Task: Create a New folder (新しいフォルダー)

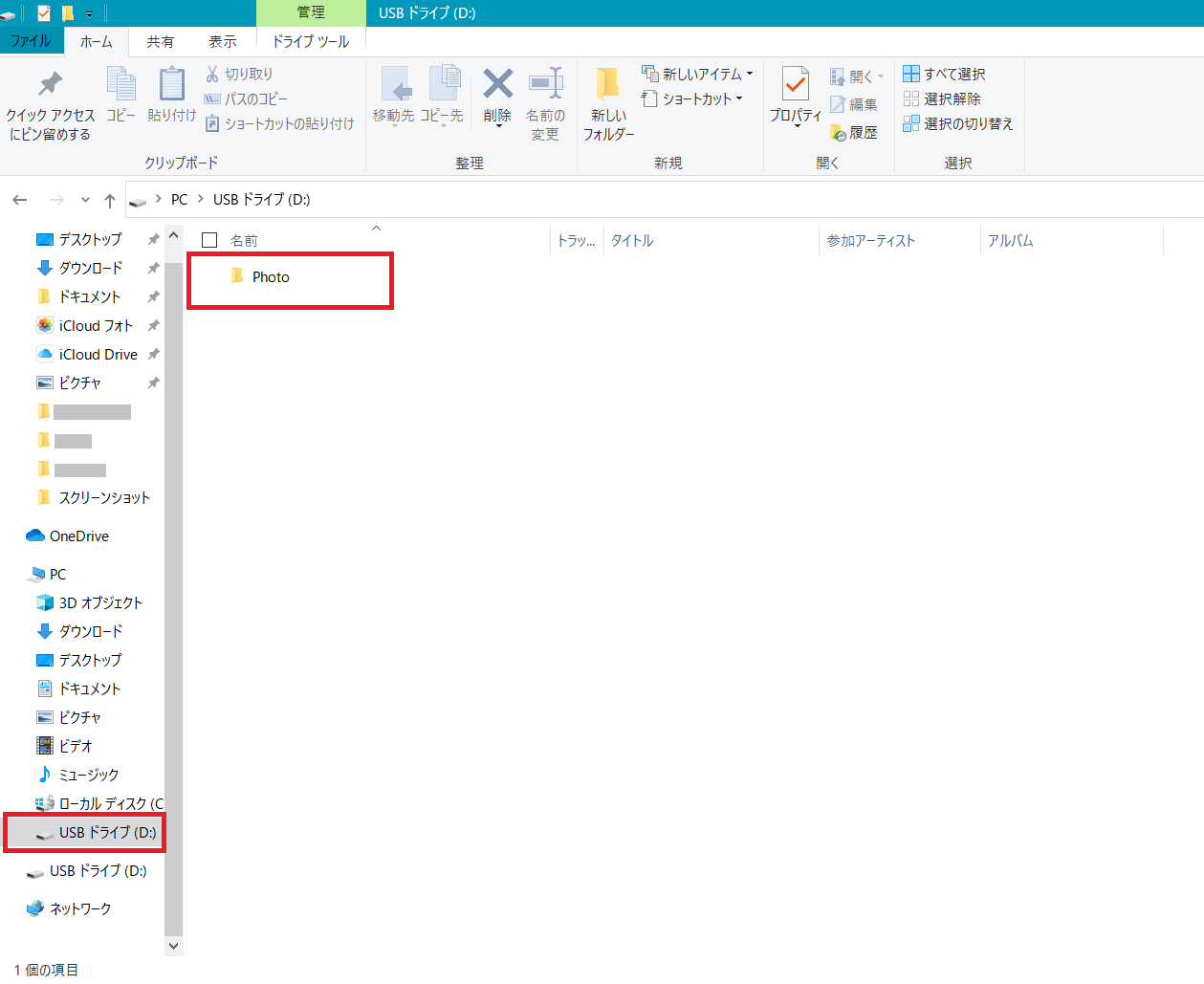Action: pyautogui.click(x=608, y=105)
